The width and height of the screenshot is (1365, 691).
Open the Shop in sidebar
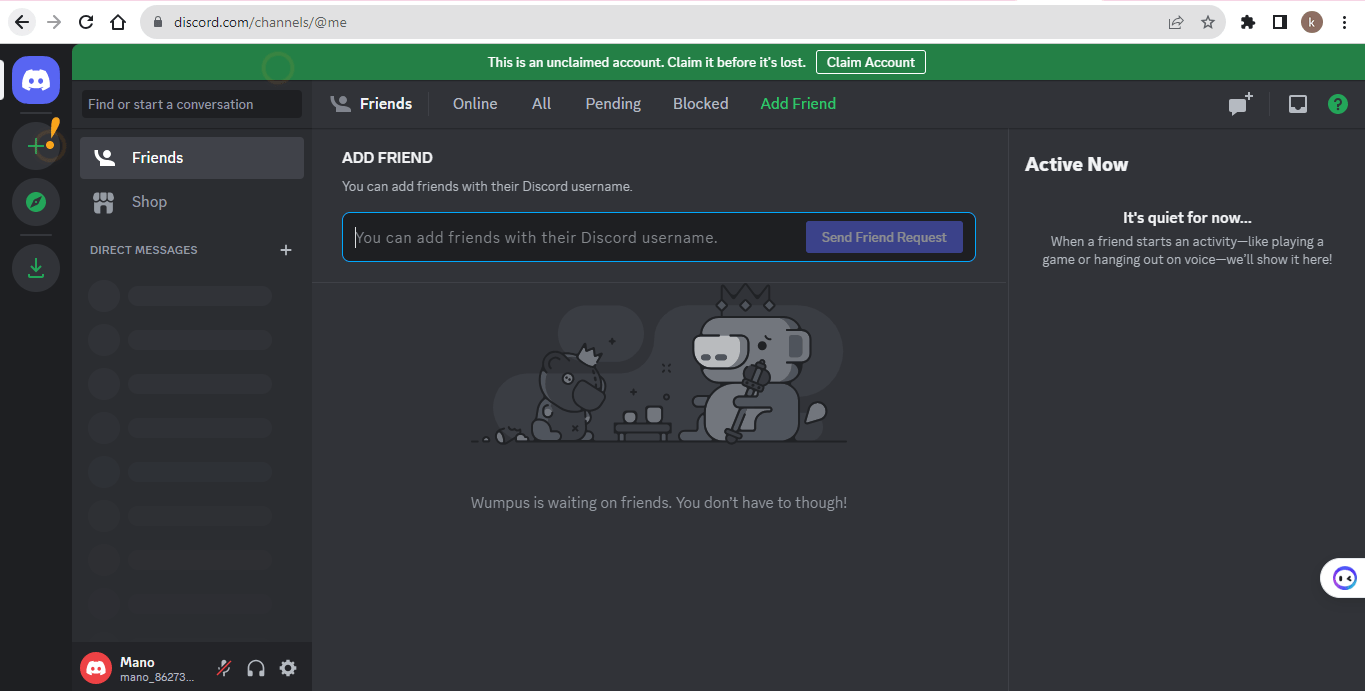149,202
